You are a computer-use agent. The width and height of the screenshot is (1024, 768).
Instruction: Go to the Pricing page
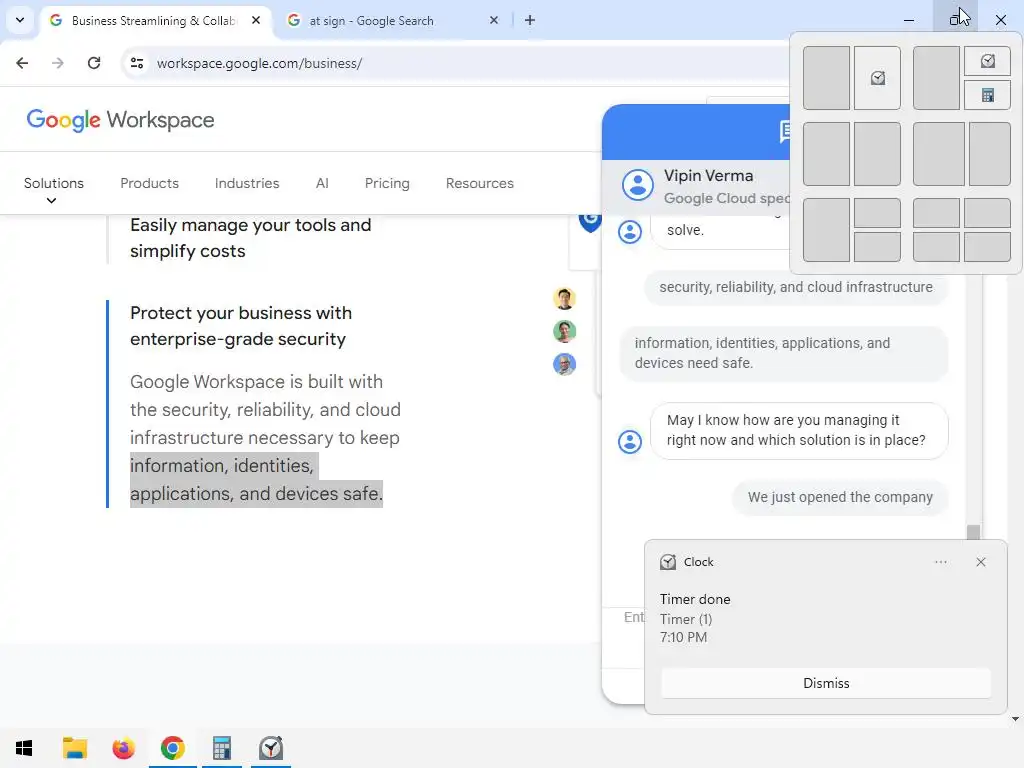(387, 184)
